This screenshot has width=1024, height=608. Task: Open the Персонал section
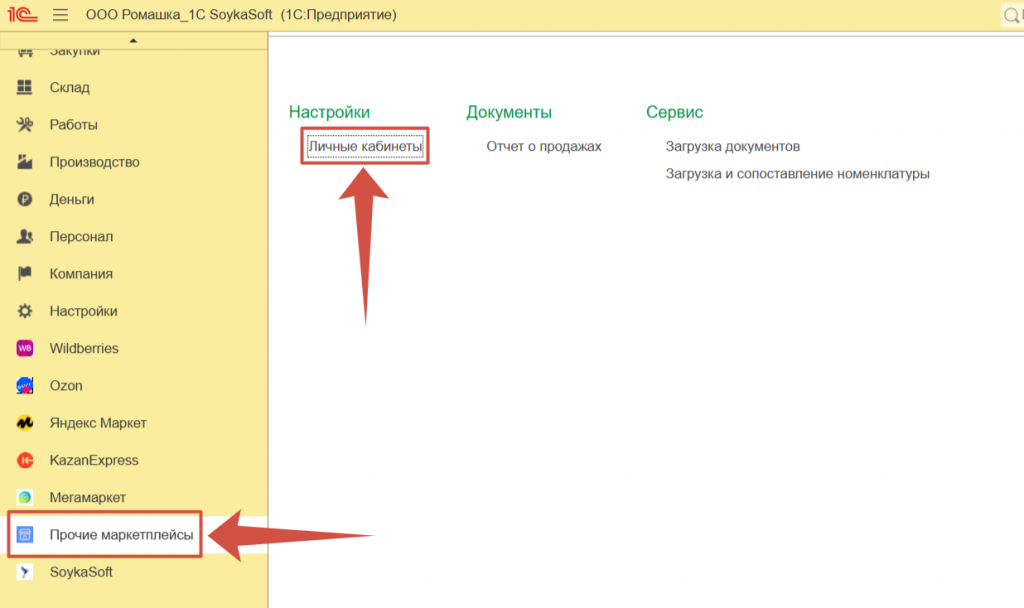(x=80, y=237)
